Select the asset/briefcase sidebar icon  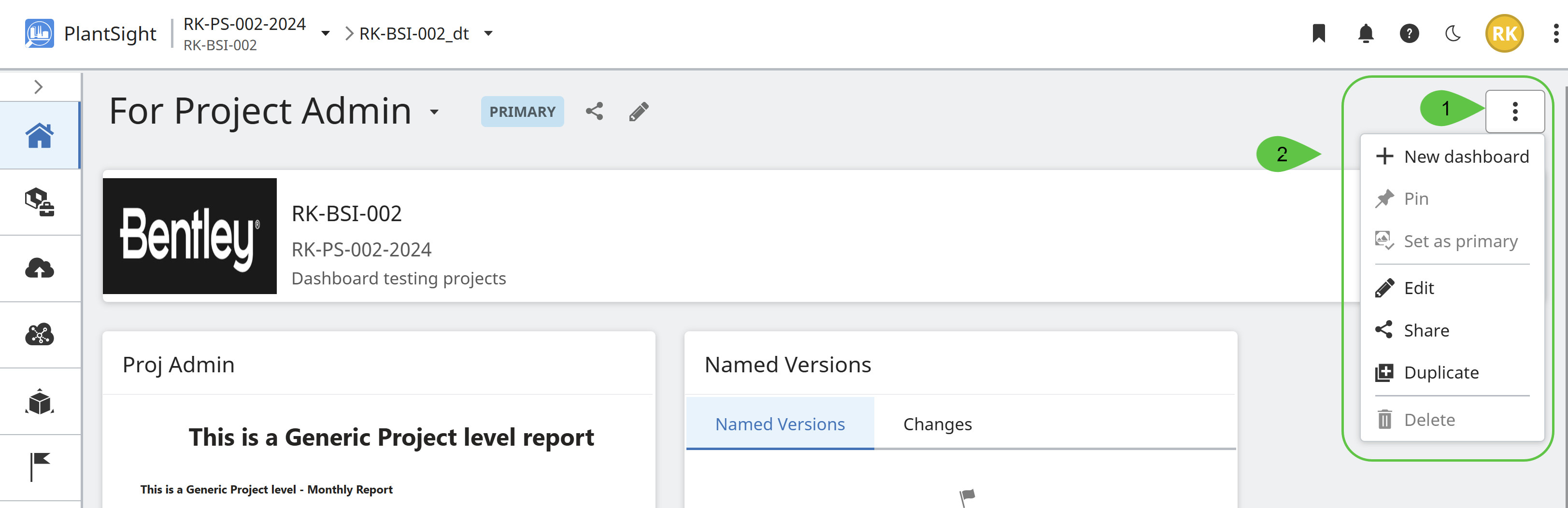coord(40,202)
